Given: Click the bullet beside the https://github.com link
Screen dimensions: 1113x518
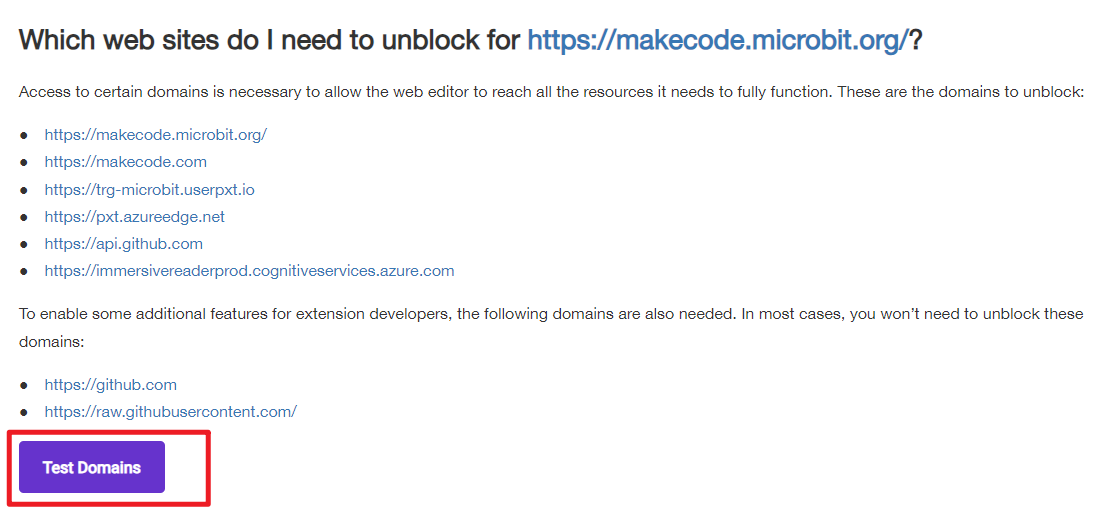Looking at the screenshot, I should click(24, 385).
